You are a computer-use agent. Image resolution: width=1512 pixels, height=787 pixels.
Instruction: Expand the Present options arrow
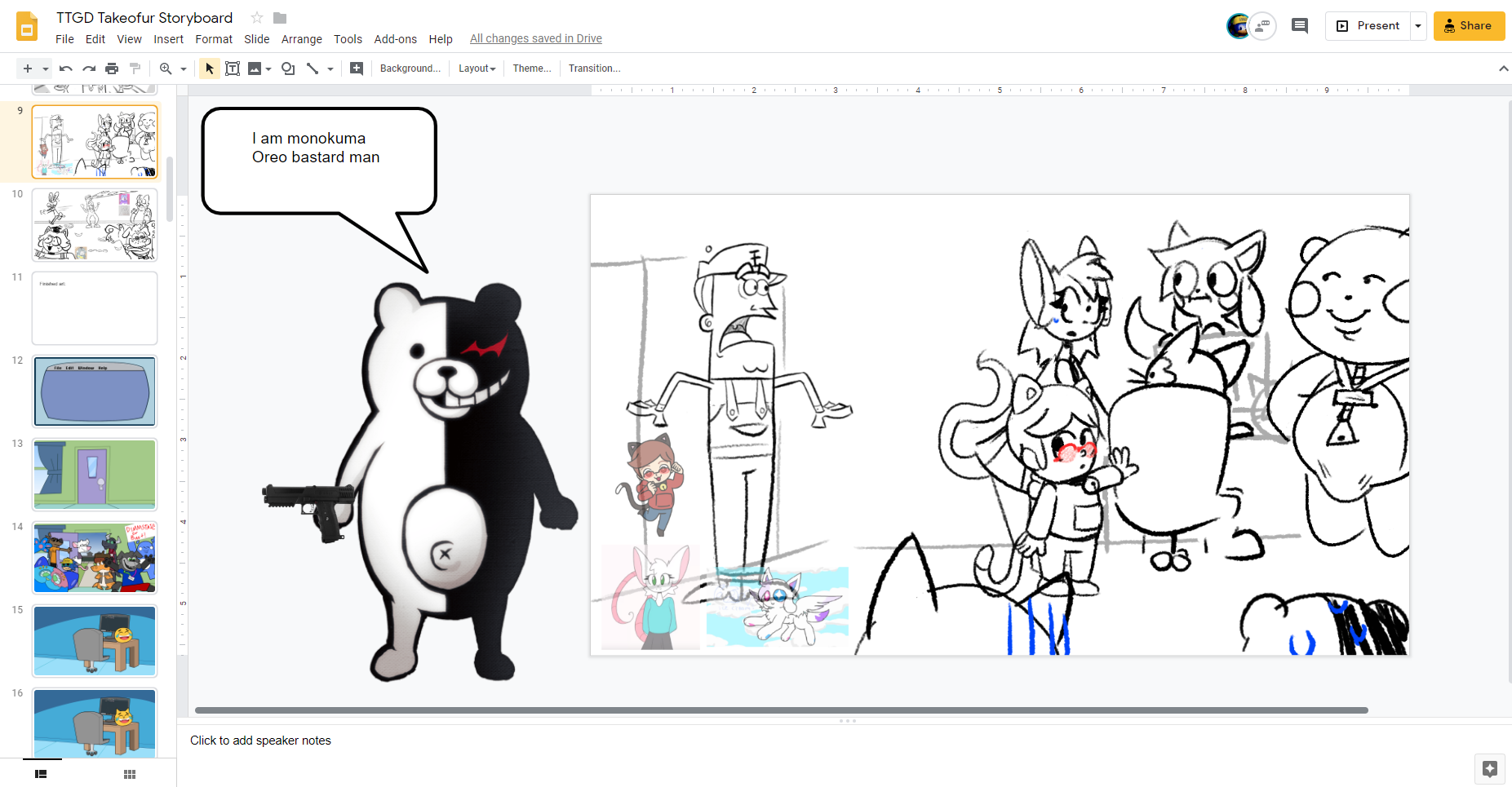point(1418,26)
